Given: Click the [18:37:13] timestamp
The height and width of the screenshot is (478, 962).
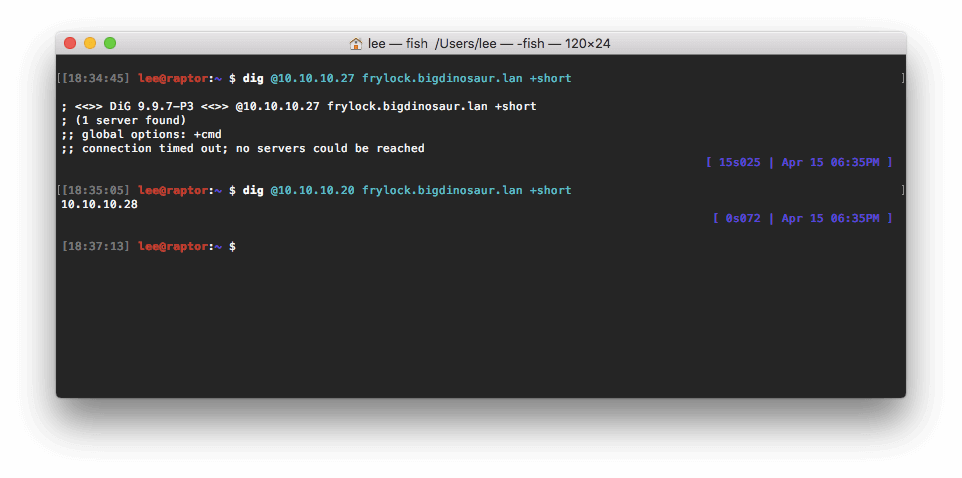Looking at the screenshot, I should (x=96, y=246).
